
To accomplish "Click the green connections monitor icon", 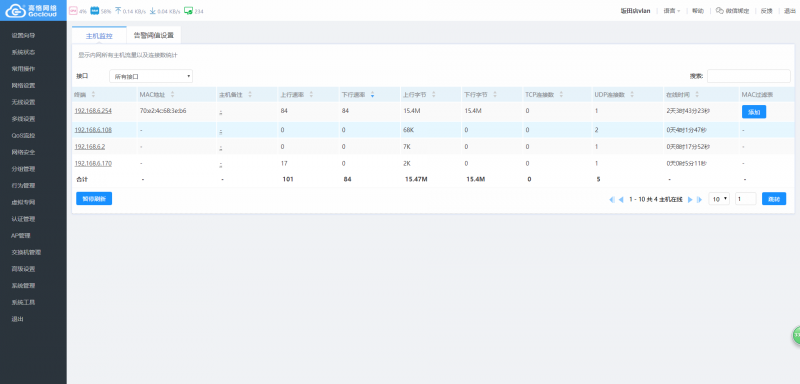I will (x=188, y=11).
